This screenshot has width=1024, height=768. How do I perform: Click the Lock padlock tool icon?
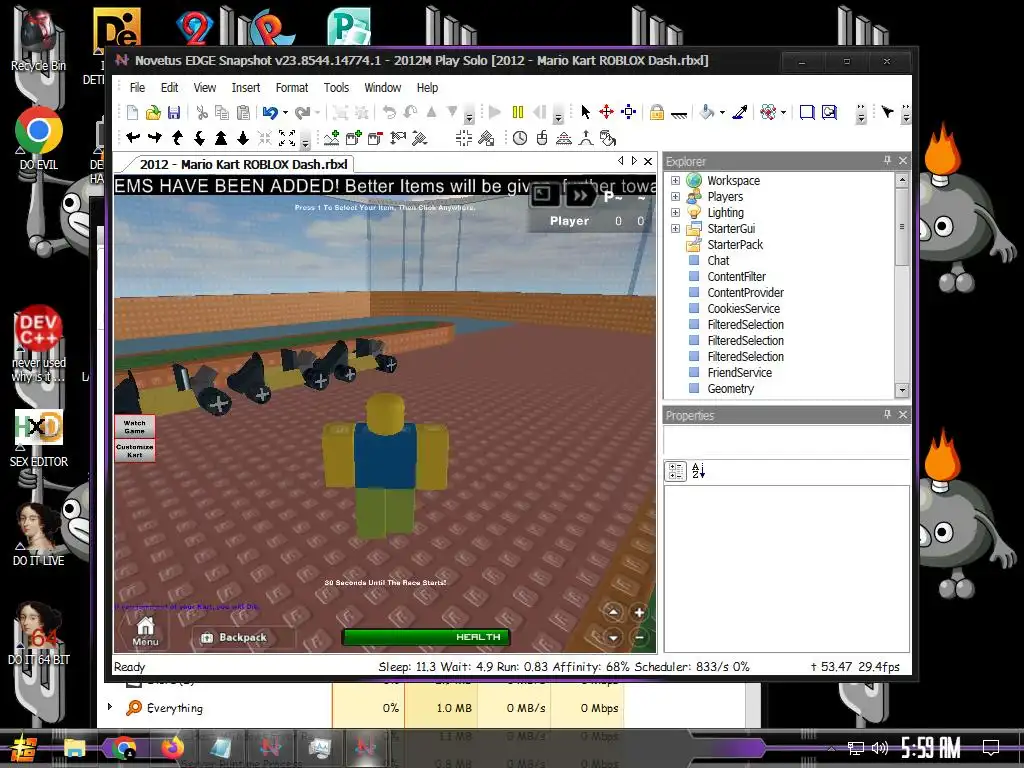656,112
